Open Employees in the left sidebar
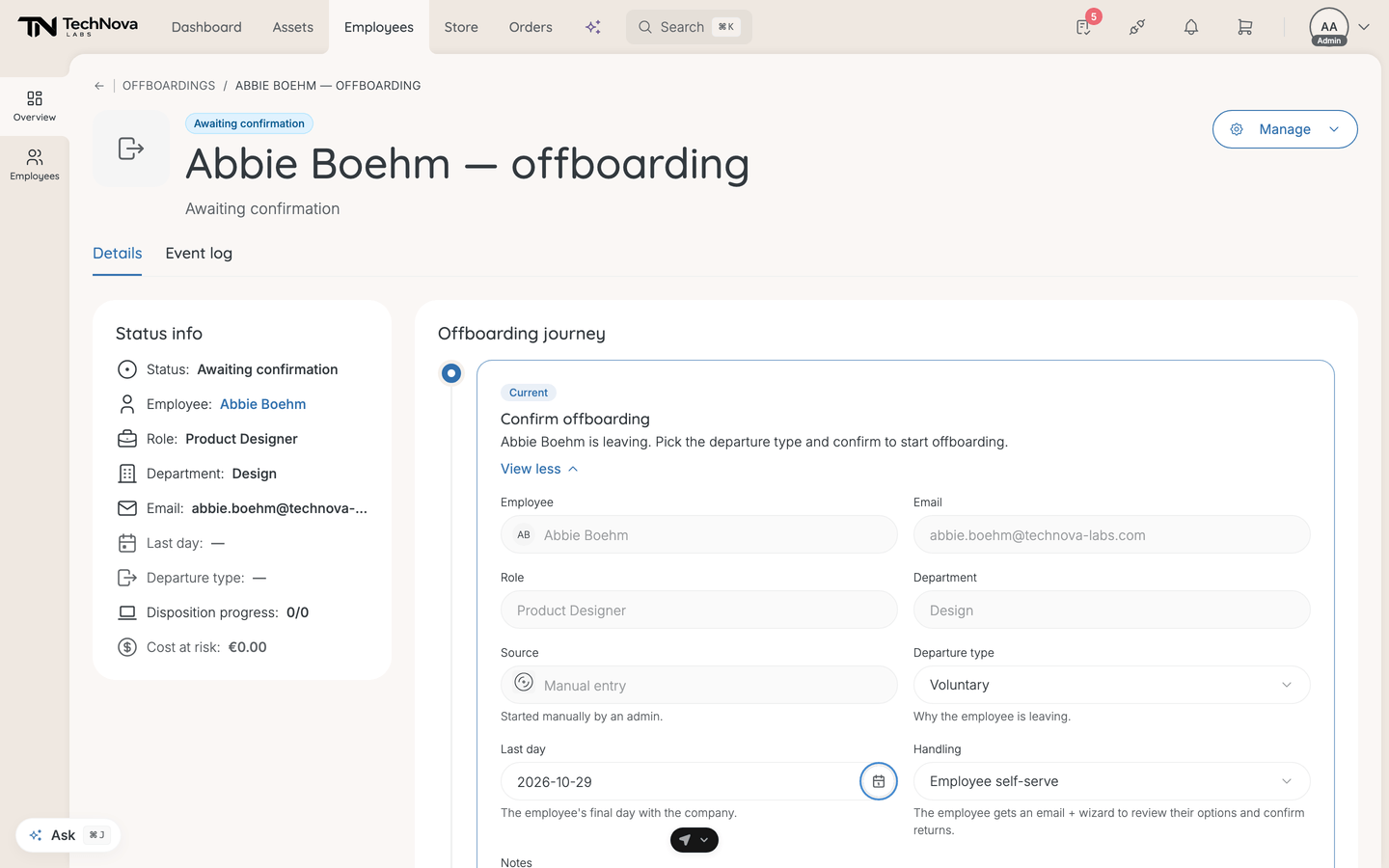Viewport: 1389px width, 868px height. click(x=35, y=165)
